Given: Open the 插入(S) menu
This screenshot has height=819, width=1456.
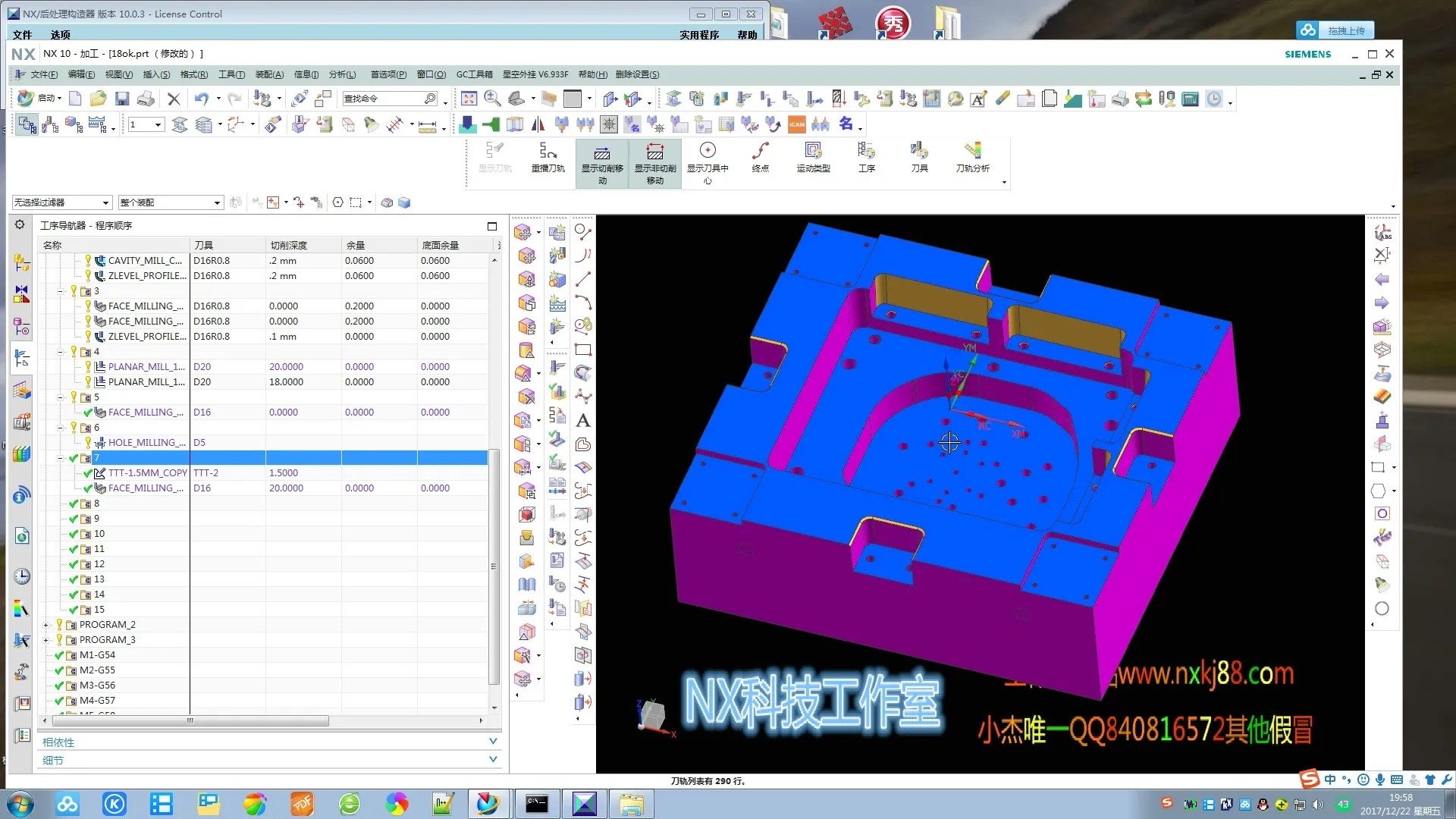Looking at the screenshot, I should tap(156, 74).
